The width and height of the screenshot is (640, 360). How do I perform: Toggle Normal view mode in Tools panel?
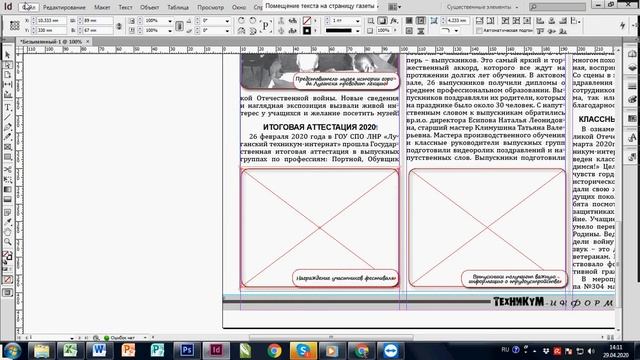(x=8, y=292)
